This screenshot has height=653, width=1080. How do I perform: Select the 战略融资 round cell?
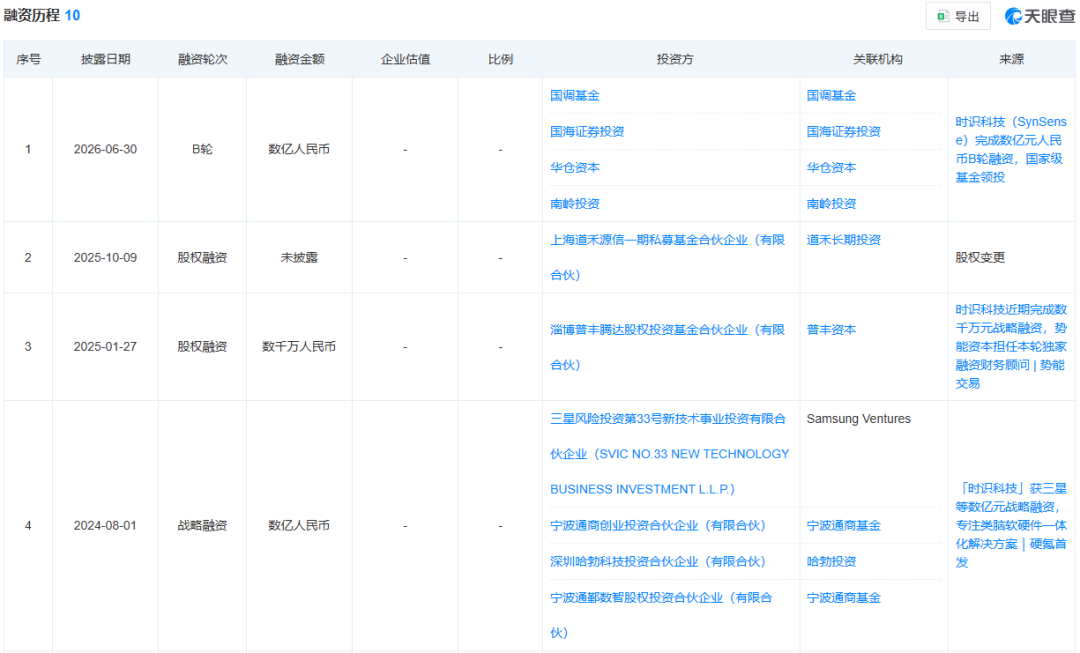coord(202,526)
